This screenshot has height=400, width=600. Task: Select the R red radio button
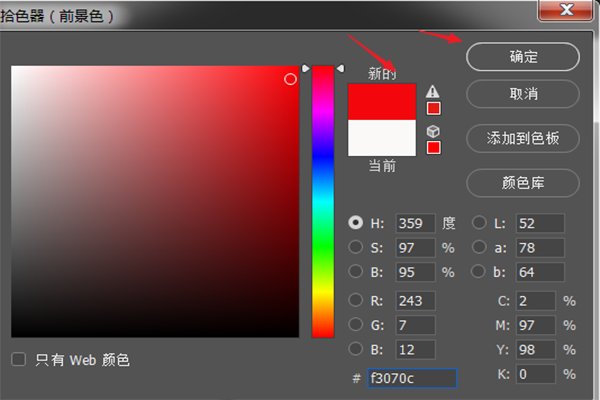(x=355, y=300)
